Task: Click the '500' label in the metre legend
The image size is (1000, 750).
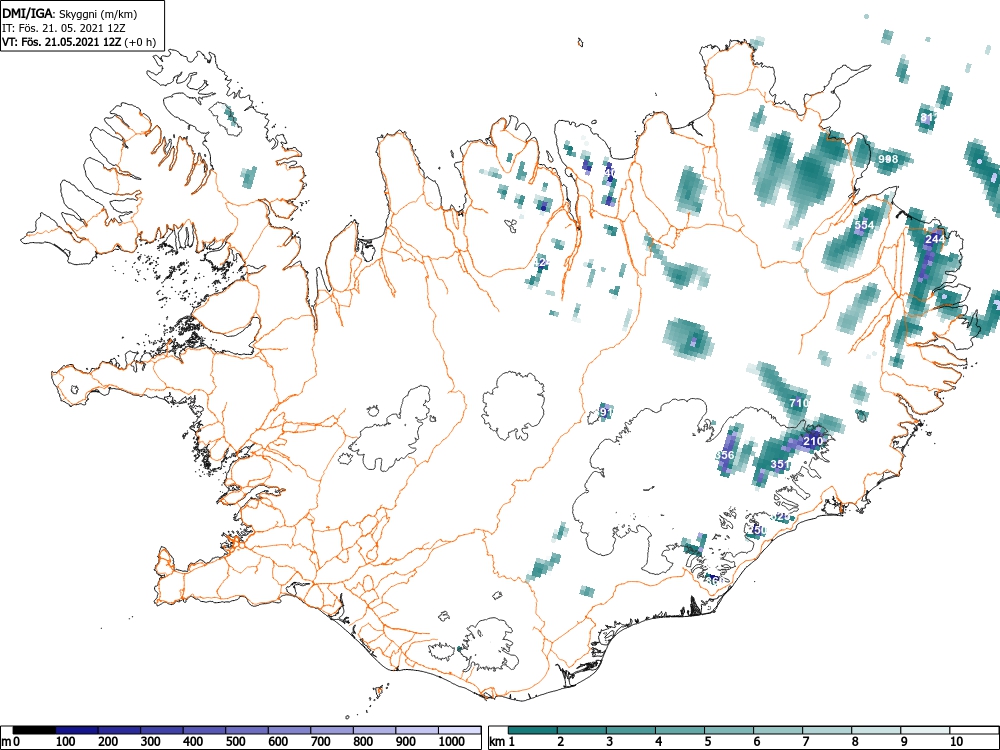Action: click(235, 742)
